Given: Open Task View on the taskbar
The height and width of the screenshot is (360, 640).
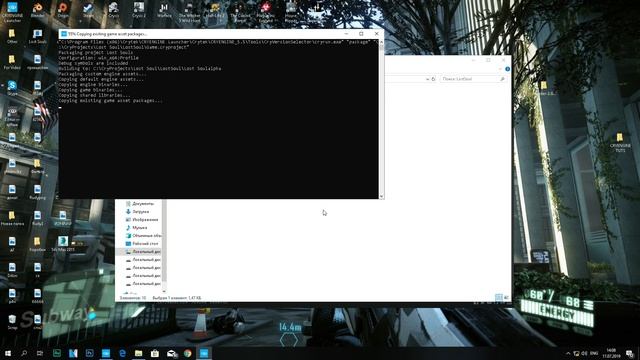Looking at the screenshot, I should coord(40,353).
